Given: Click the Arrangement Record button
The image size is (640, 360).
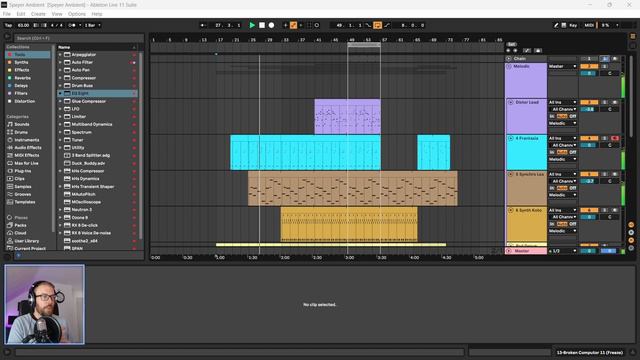Looking at the screenshot, I should tap(271, 25).
